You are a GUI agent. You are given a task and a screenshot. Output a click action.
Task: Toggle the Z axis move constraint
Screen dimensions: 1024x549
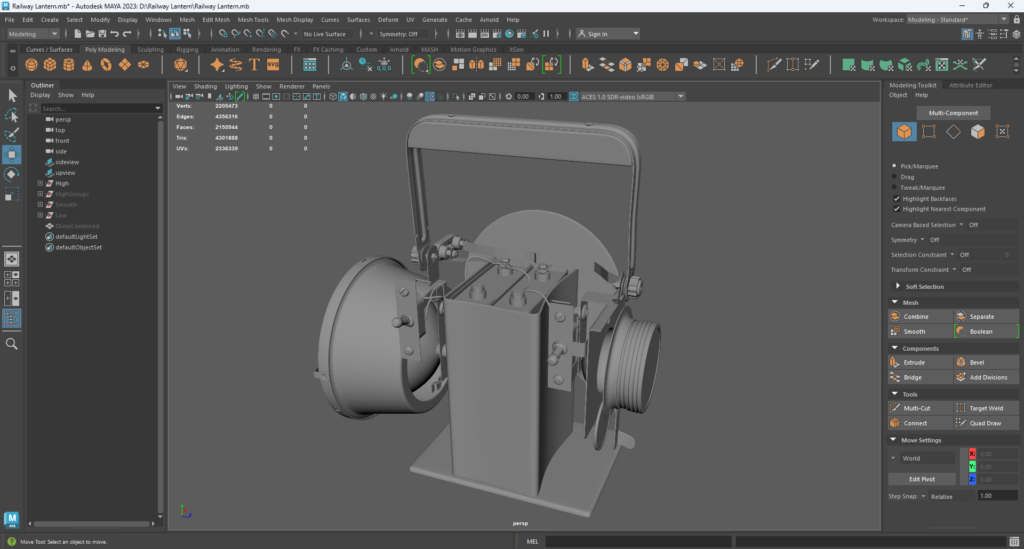972,479
